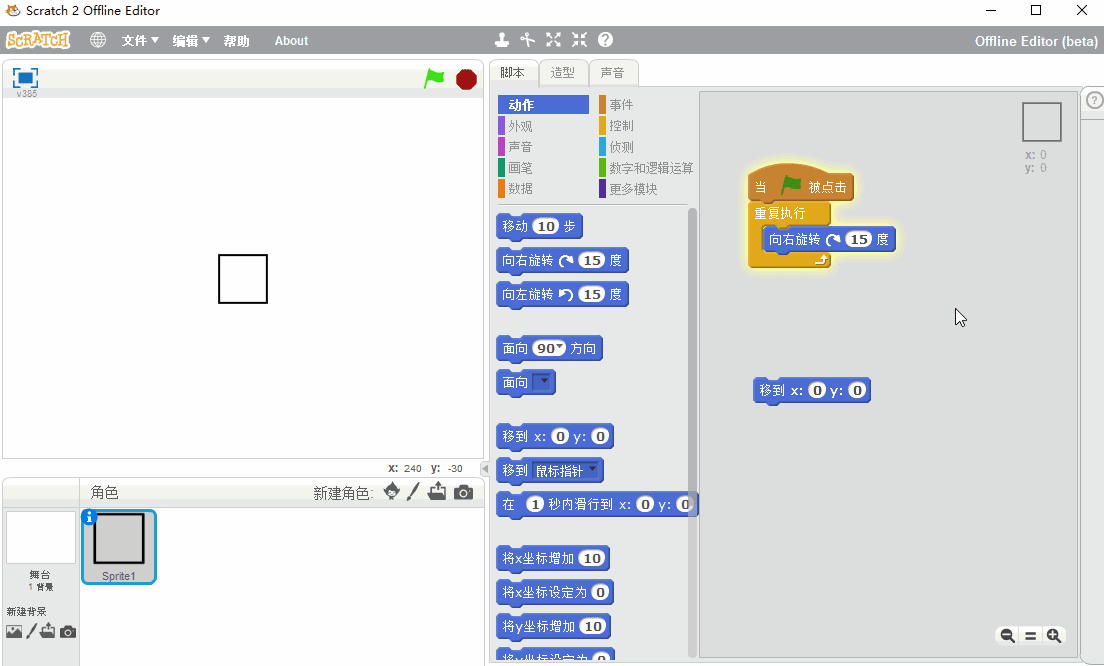This screenshot has width=1104, height=666.
Task: Select the delete scissors tool
Action: [528, 40]
